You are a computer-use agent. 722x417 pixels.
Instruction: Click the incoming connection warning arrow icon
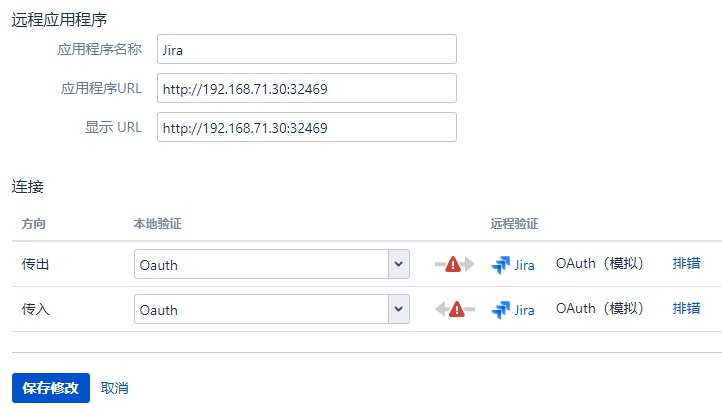click(455, 310)
